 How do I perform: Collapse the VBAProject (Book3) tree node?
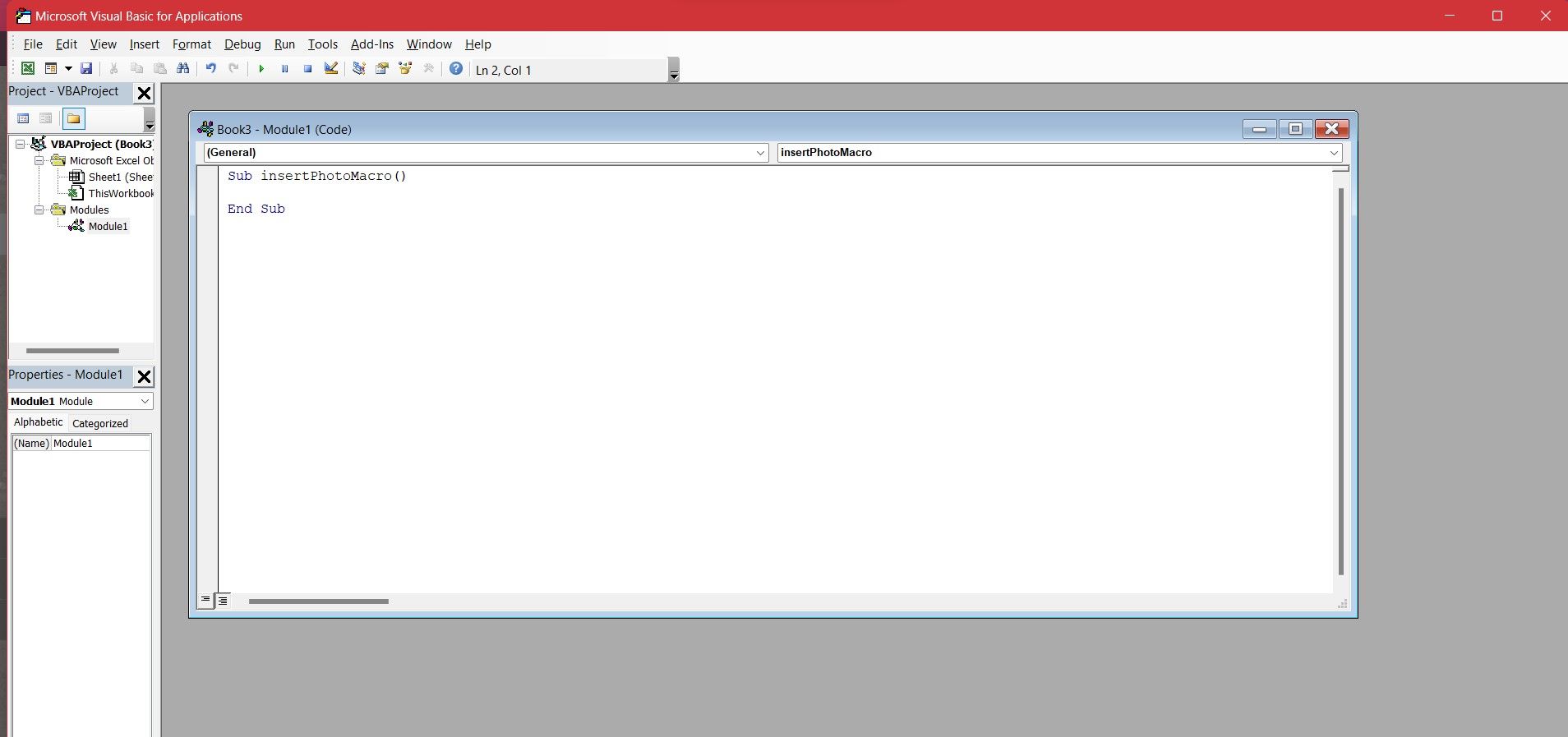point(21,144)
